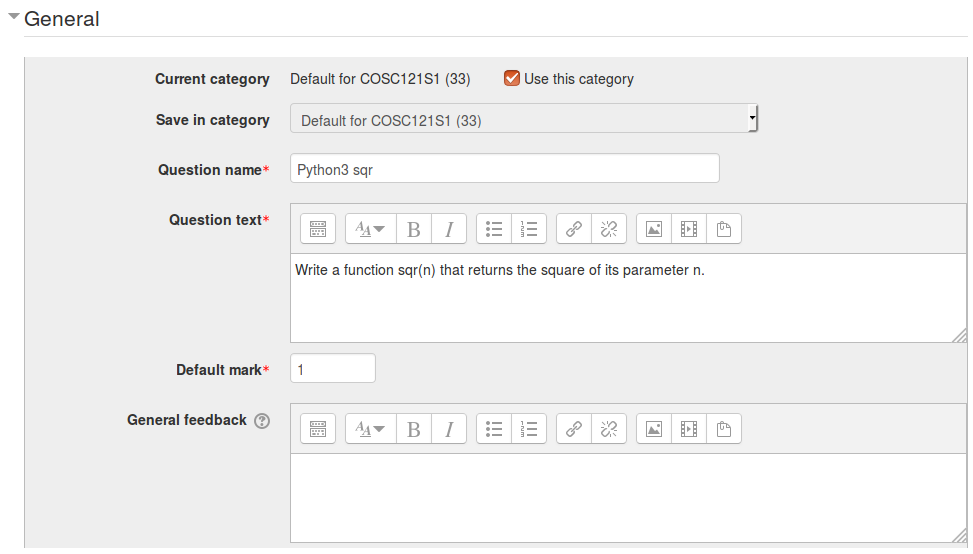Screen dimensions: 973x554
Task: Insert ordered list in Question text editor
Action: (529, 229)
